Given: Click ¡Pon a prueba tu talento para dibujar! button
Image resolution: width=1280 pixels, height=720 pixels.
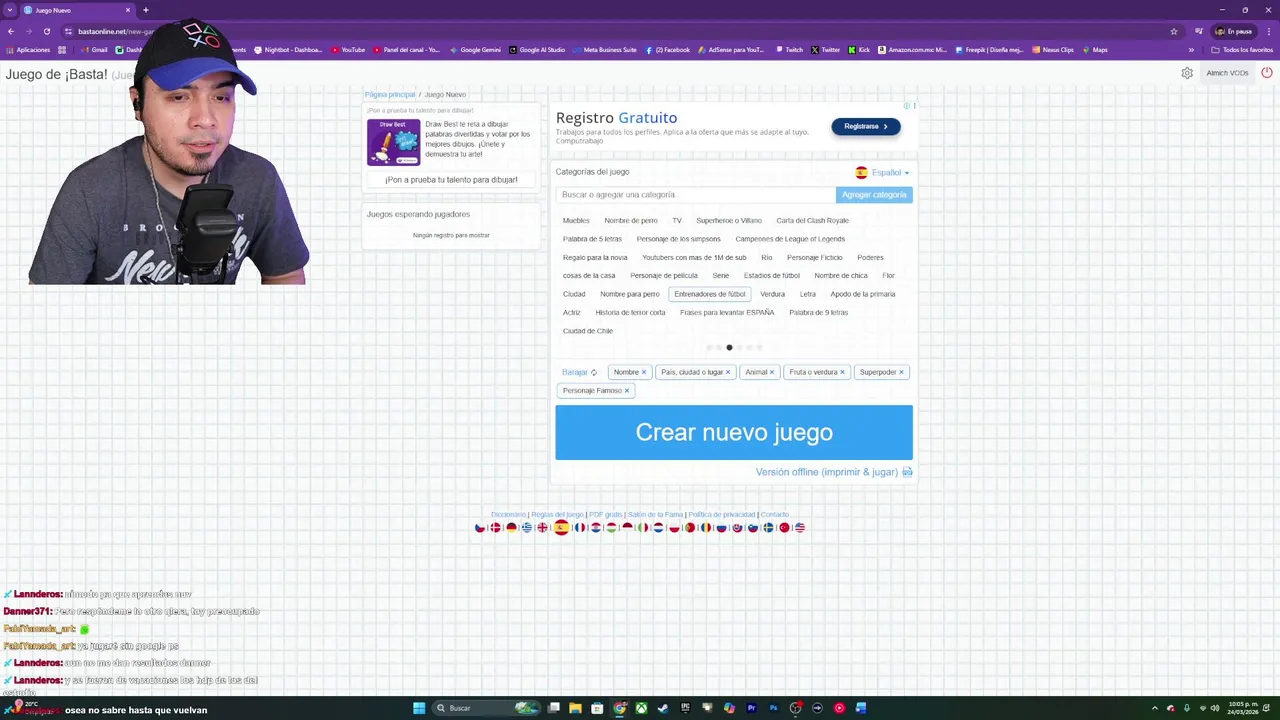Looking at the screenshot, I should [x=451, y=180].
